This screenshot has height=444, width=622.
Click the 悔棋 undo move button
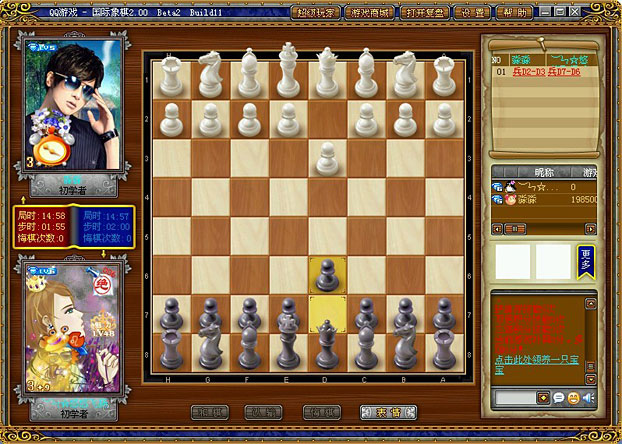point(322,413)
